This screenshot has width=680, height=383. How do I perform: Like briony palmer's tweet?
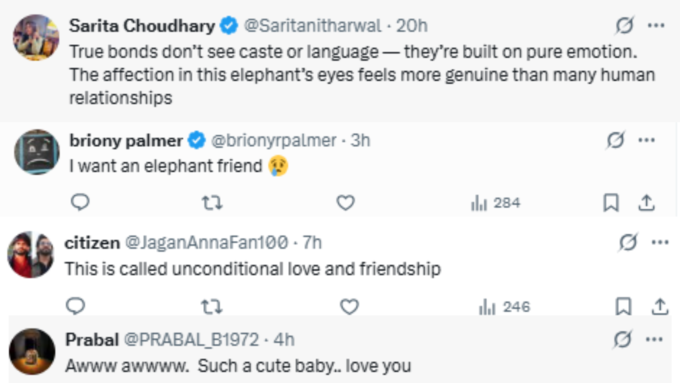tap(346, 203)
